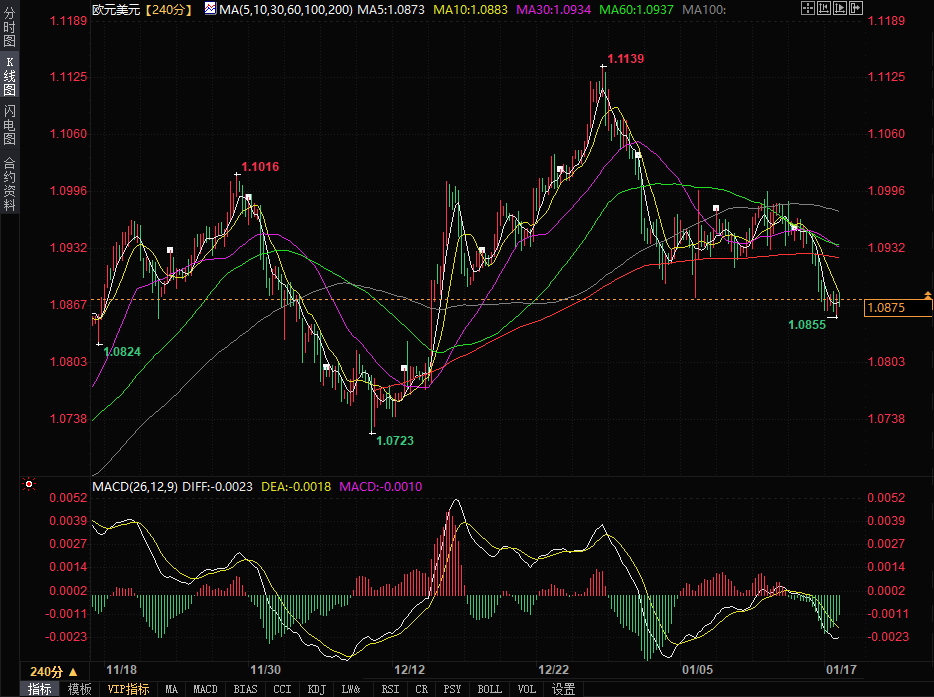
Task: Click the crosshair cursor icon in chart toolbar
Action: click(808, 8)
